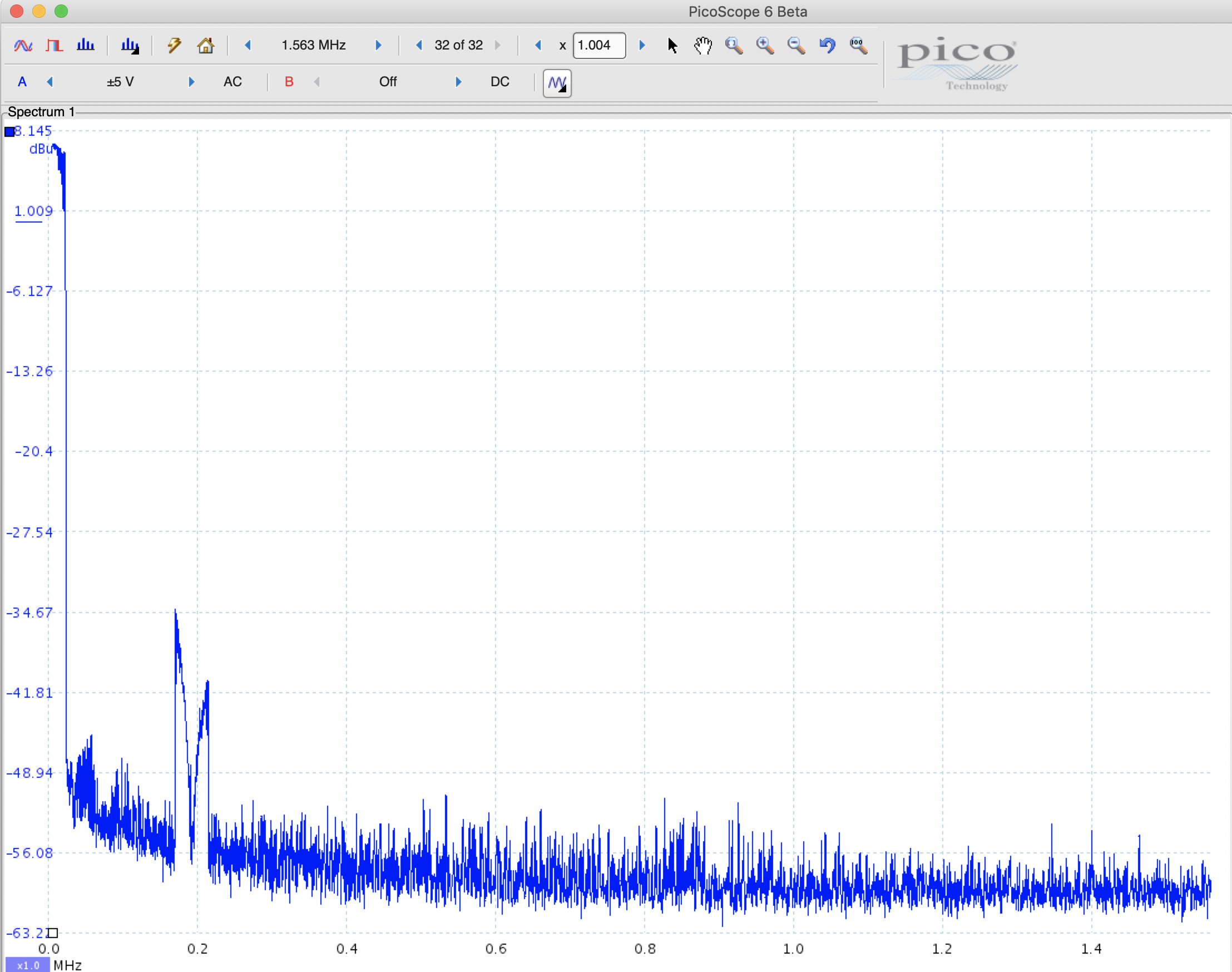Click the home display icon
The image size is (1232, 972).
205,45
